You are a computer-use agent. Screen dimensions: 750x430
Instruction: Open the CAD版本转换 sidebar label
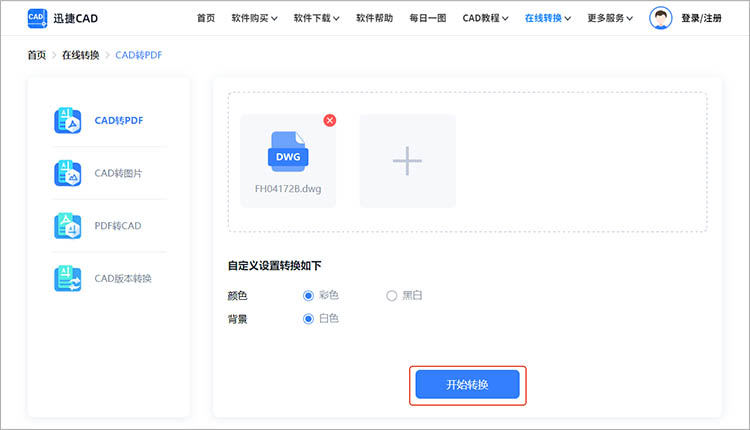(123, 278)
